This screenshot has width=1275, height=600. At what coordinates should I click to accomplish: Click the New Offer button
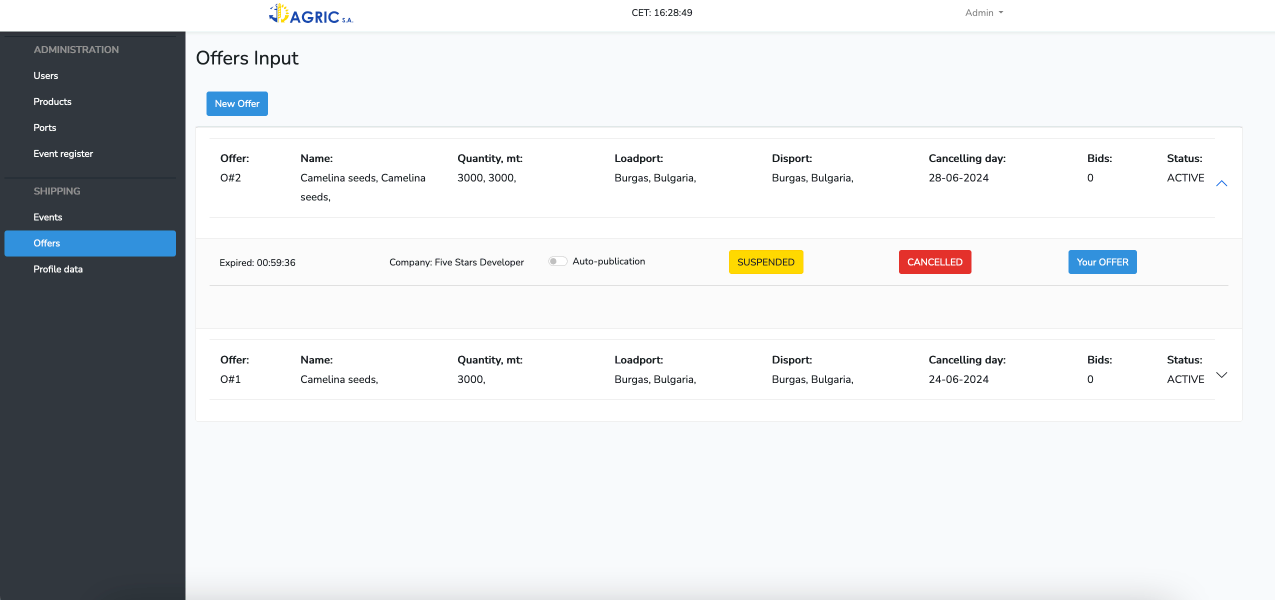point(237,104)
